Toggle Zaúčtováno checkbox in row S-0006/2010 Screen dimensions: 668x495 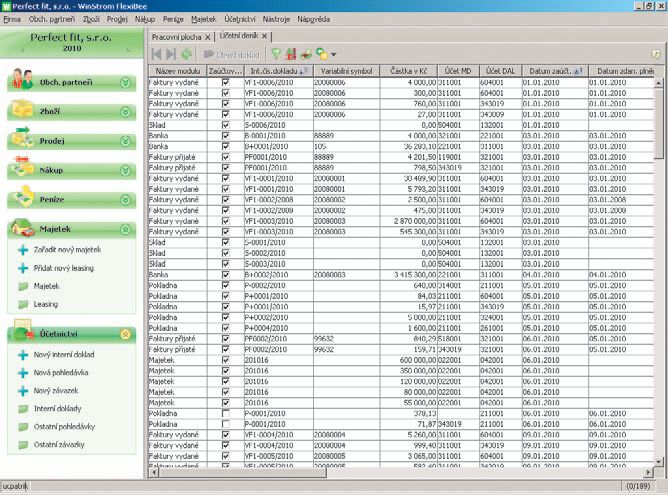(x=225, y=125)
